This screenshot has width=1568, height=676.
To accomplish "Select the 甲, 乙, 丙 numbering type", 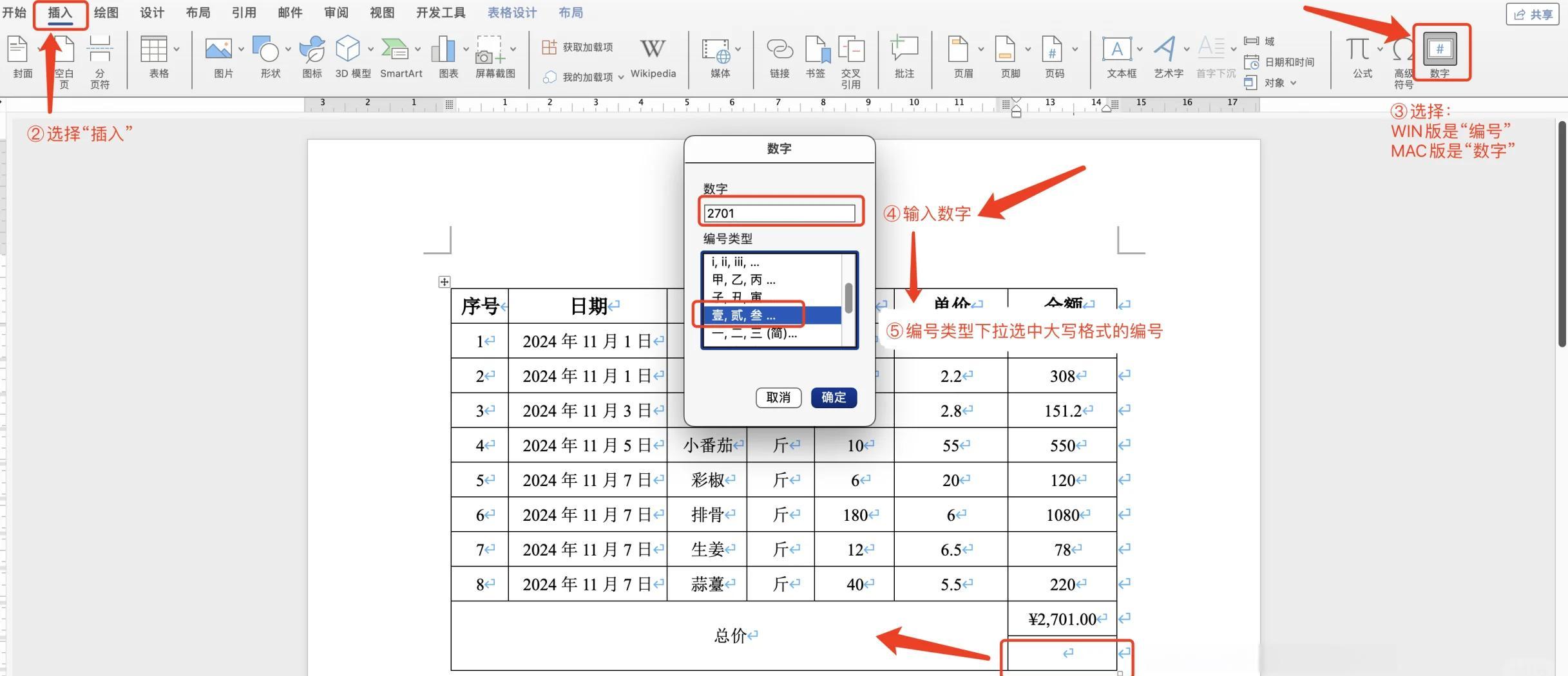I will point(744,280).
